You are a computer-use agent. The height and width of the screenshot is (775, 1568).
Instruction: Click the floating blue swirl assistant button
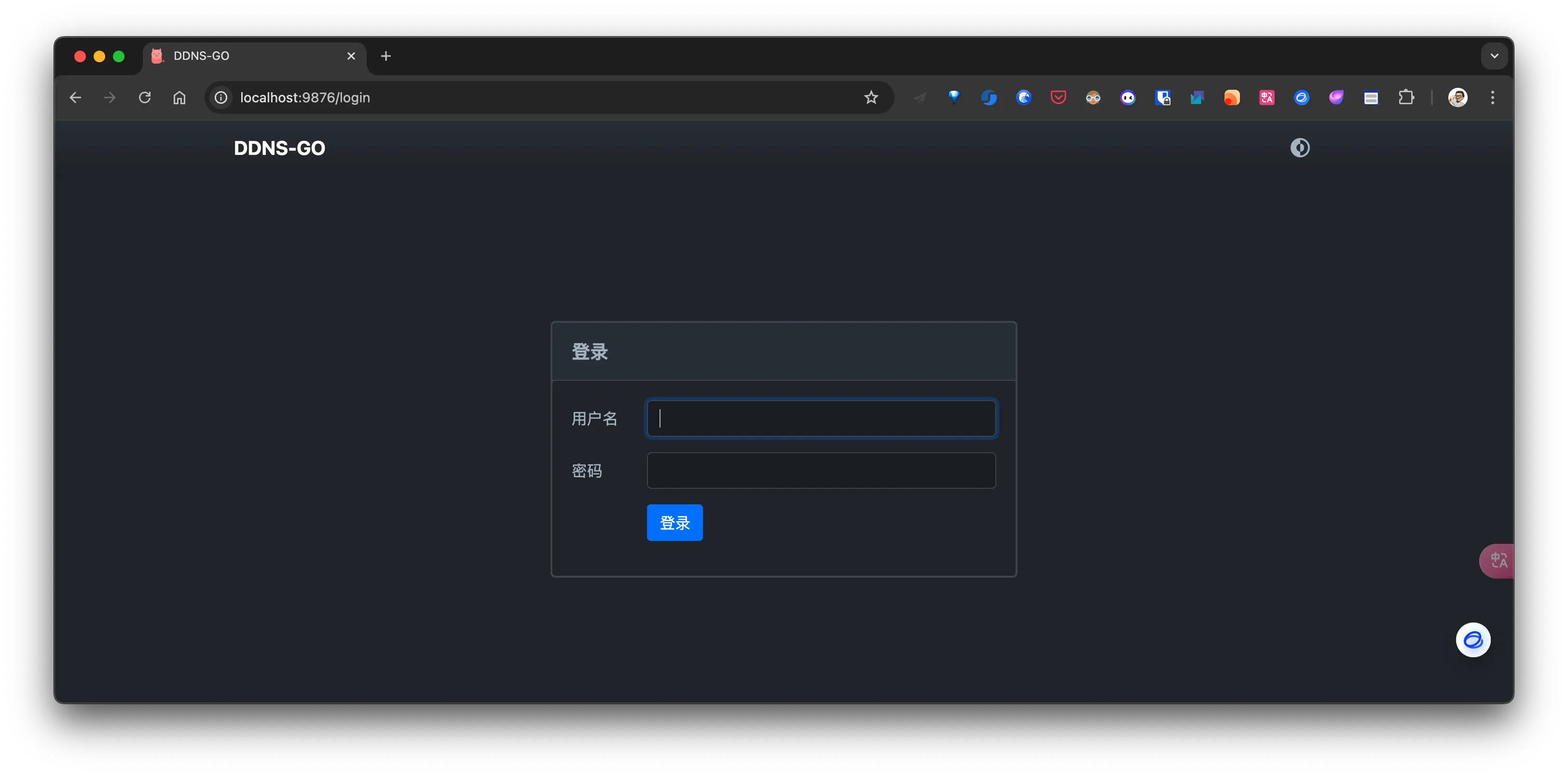pos(1472,640)
